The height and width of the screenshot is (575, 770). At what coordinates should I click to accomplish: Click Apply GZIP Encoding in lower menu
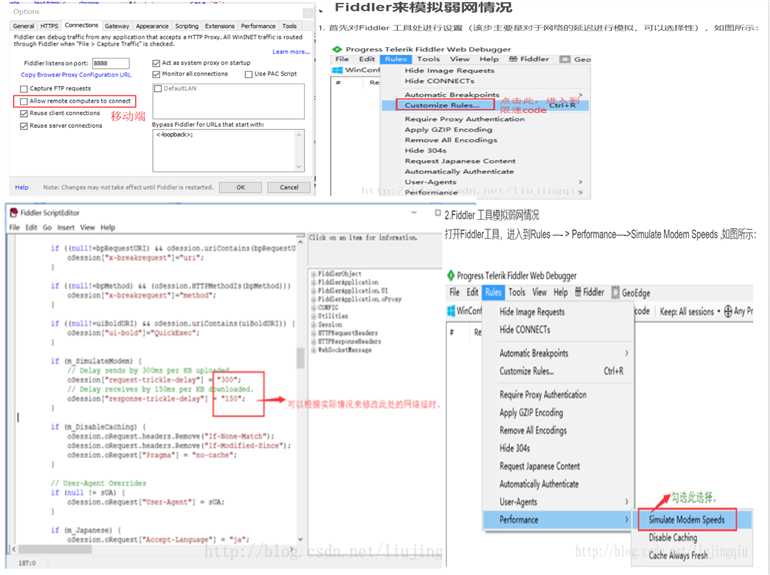point(531,412)
